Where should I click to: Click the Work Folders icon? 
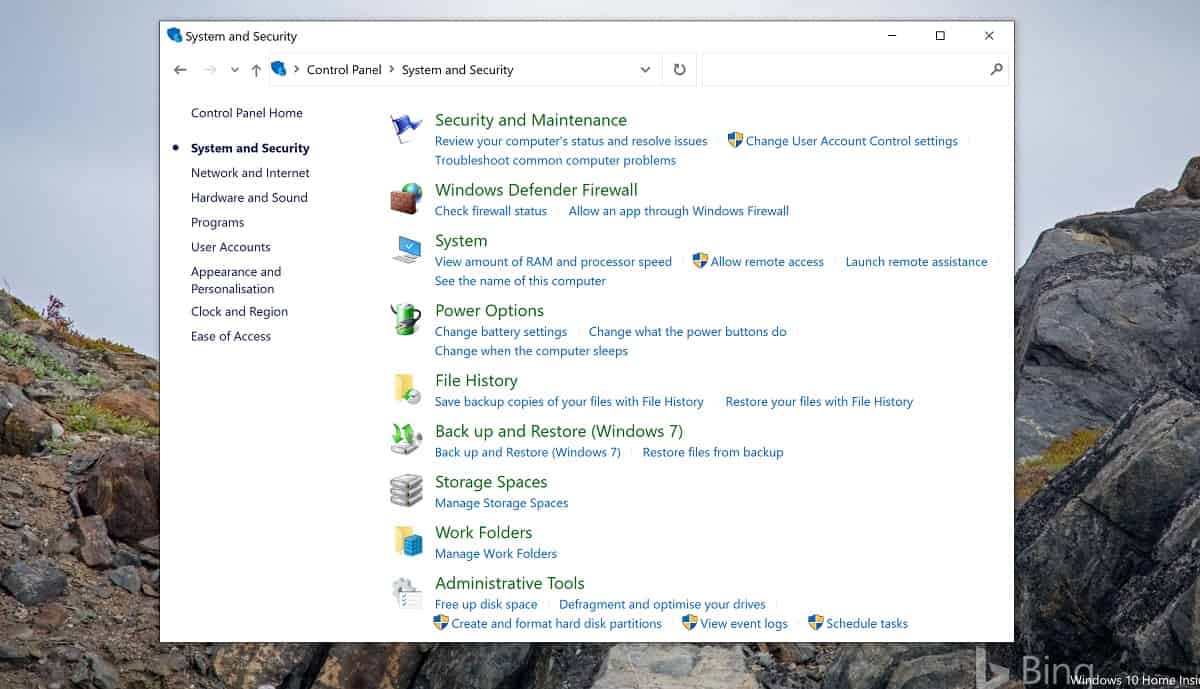[x=408, y=541]
